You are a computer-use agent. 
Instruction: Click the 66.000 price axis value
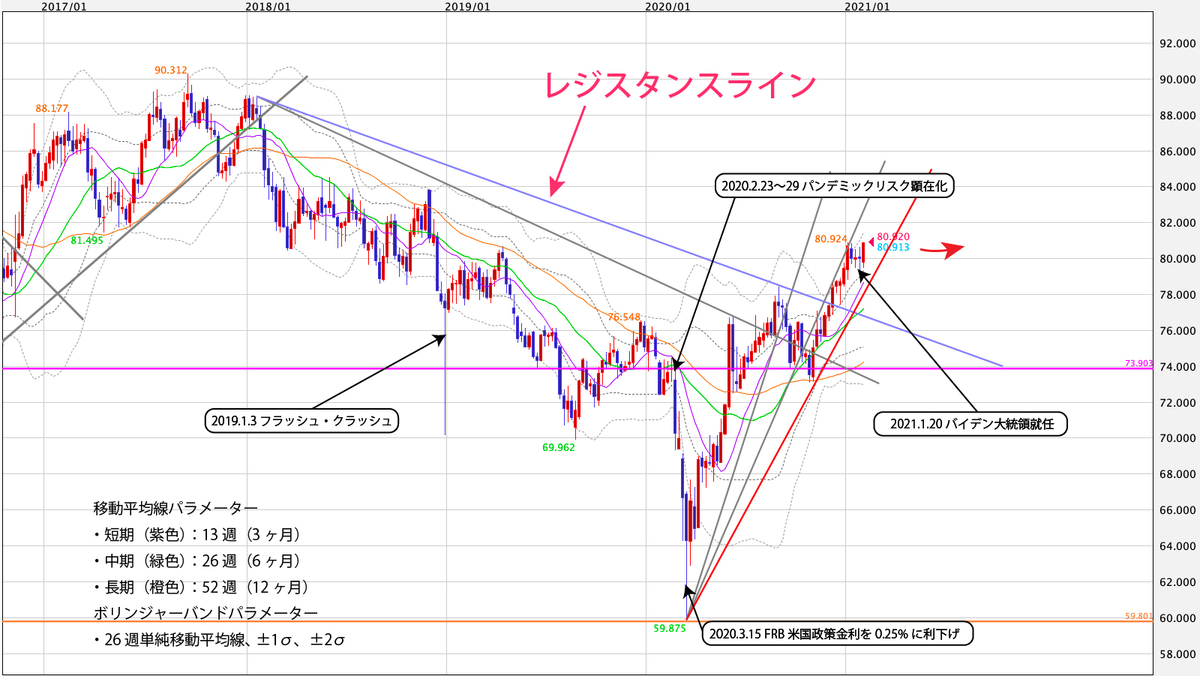pyautogui.click(x=1177, y=510)
